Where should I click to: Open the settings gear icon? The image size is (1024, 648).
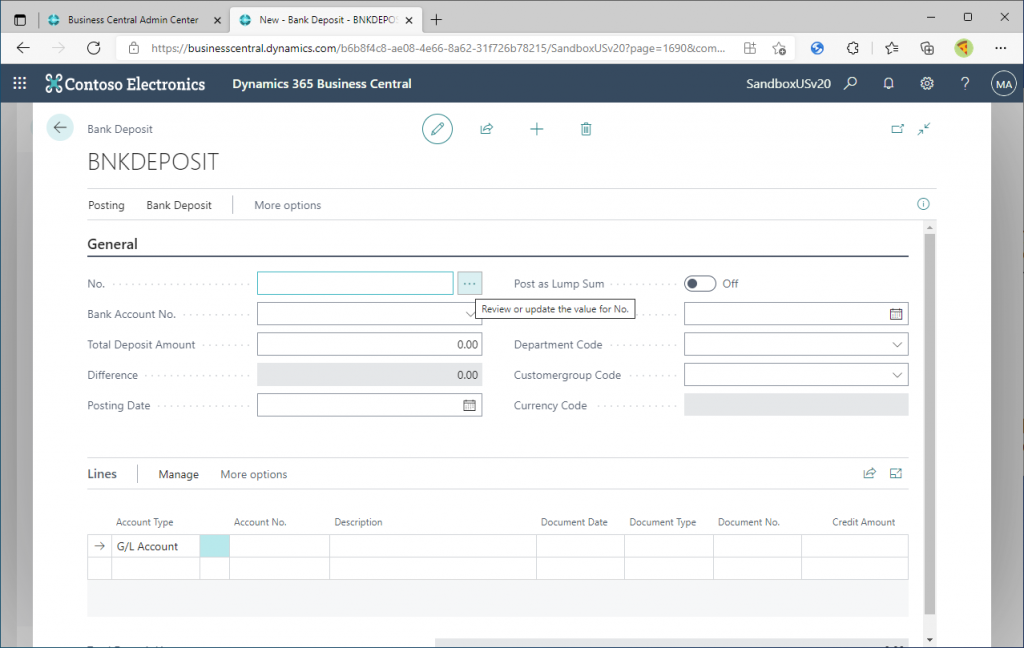coord(927,84)
